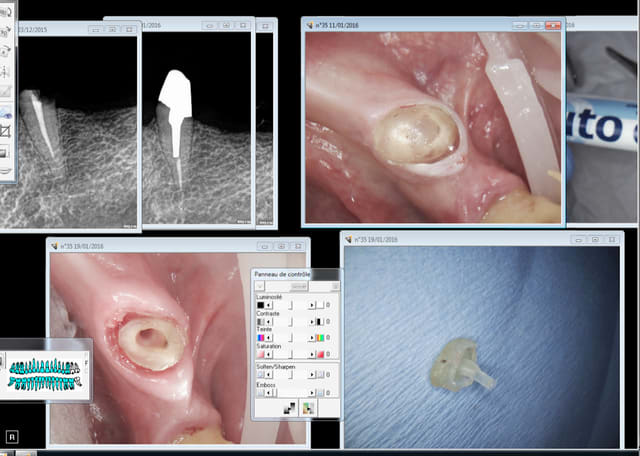
Task: Click the Panneau de contrôle title bar
Action: pyautogui.click(x=285, y=273)
